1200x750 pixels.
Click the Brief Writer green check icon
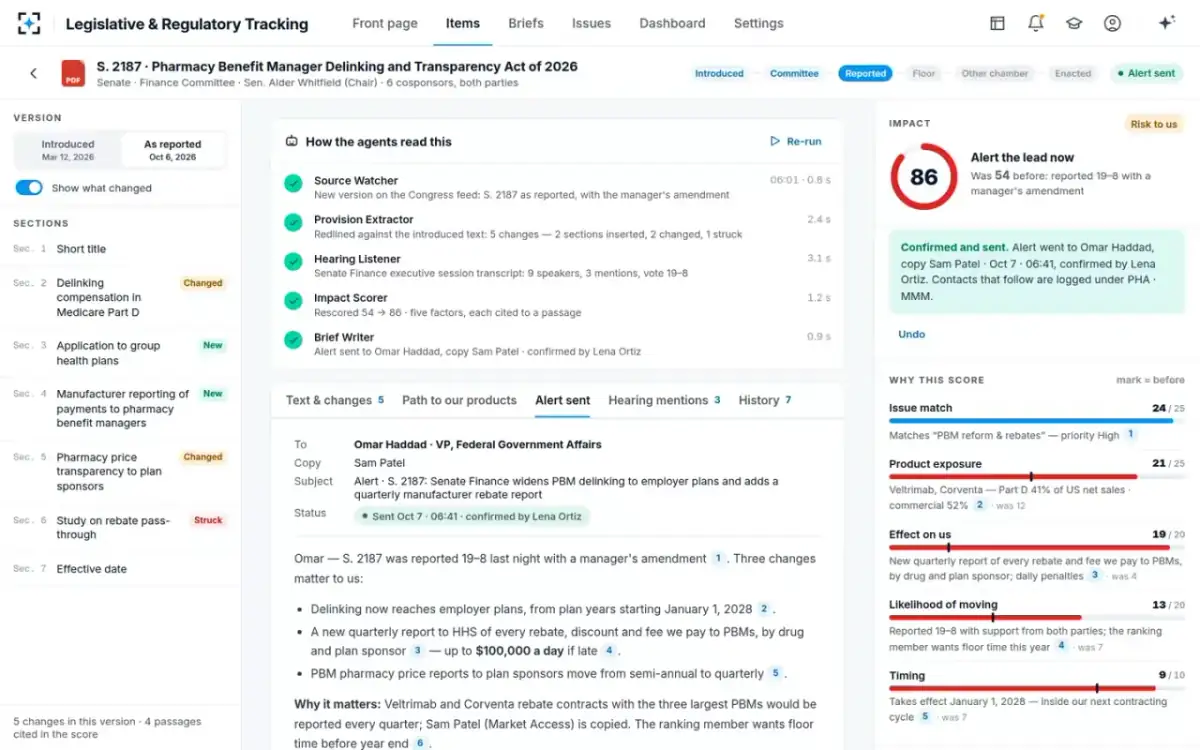pyautogui.click(x=293, y=340)
